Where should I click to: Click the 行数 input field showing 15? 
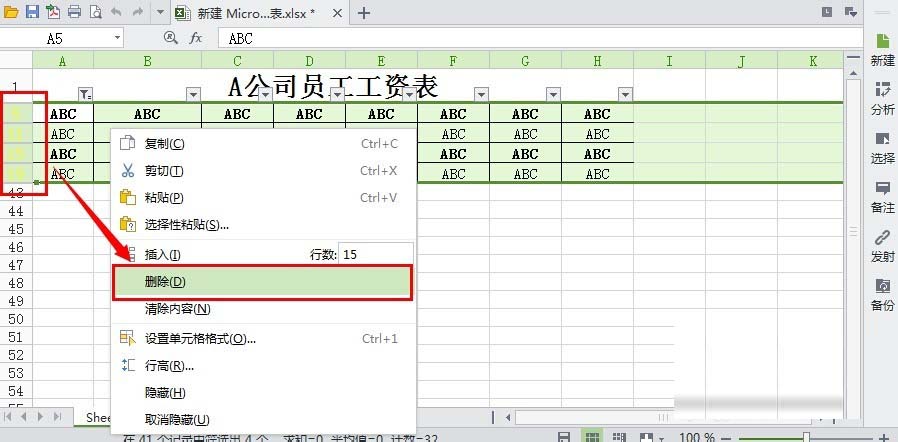point(373,255)
